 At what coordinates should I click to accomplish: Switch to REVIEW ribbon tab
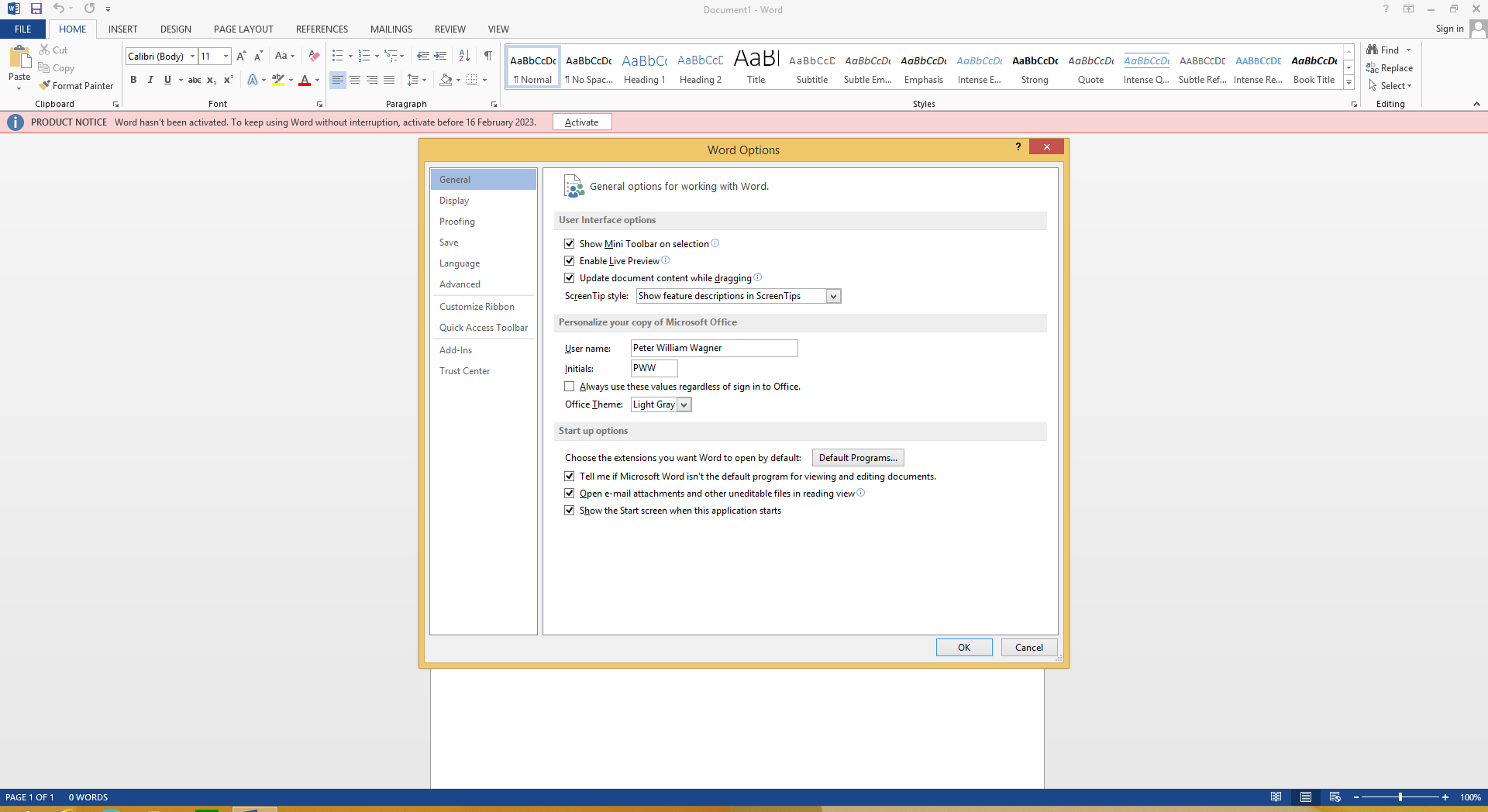450,29
